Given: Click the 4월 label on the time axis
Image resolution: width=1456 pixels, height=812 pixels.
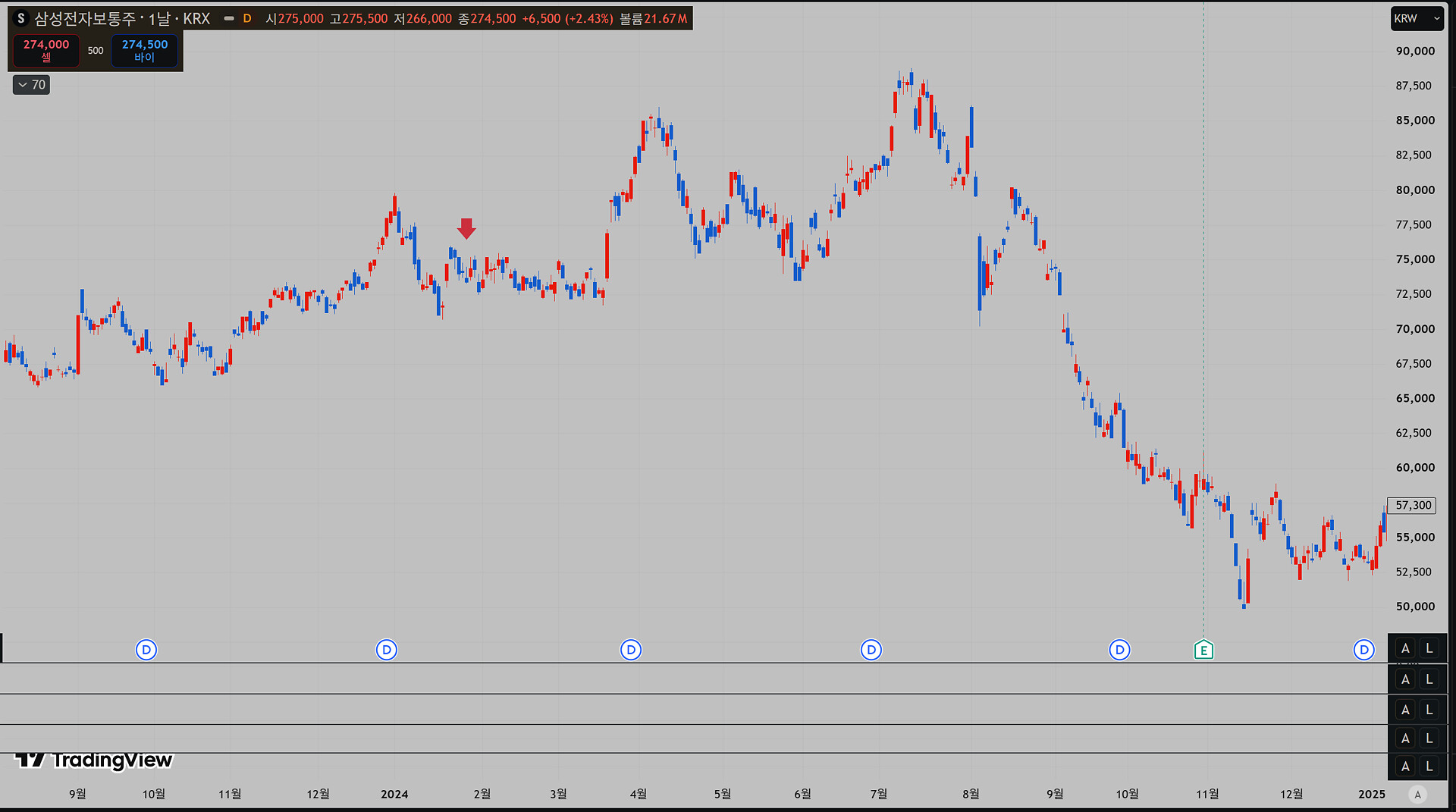Looking at the screenshot, I should (x=639, y=794).
